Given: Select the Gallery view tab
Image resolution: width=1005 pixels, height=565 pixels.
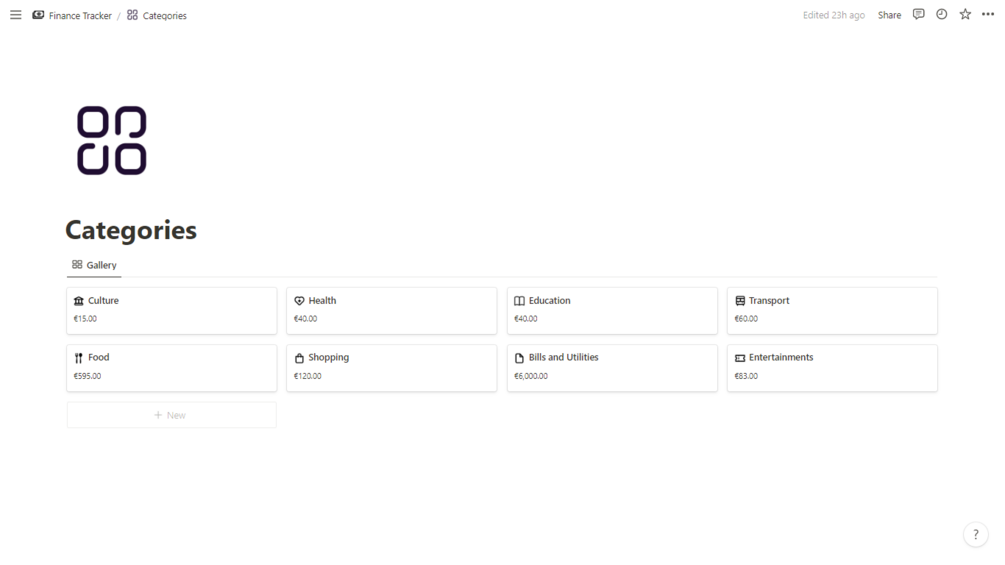Looking at the screenshot, I should (x=94, y=265).
